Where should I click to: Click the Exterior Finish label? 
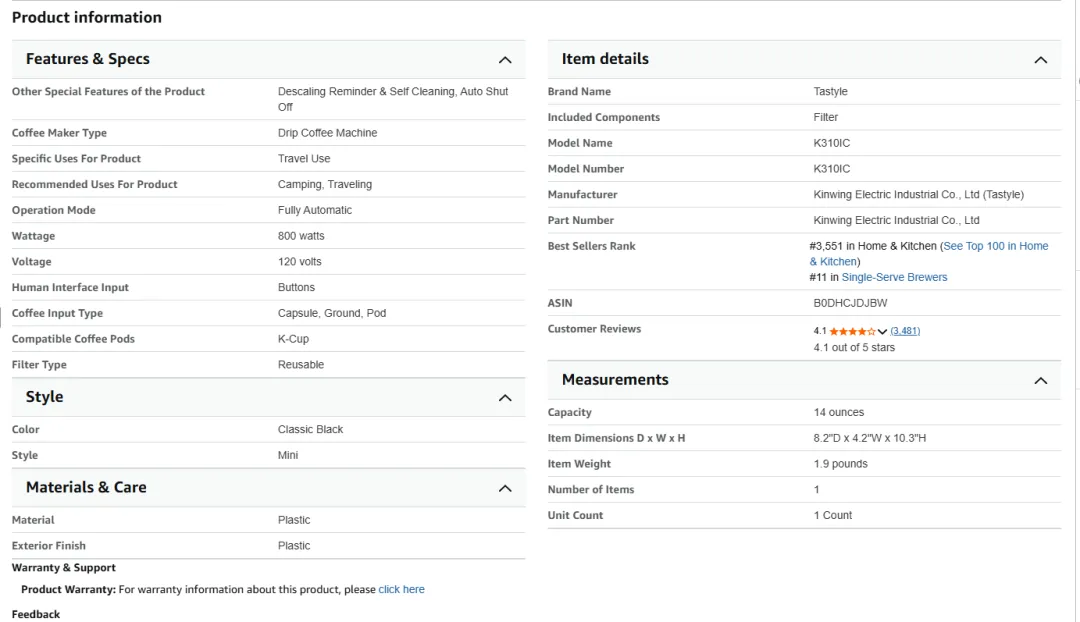48,546
